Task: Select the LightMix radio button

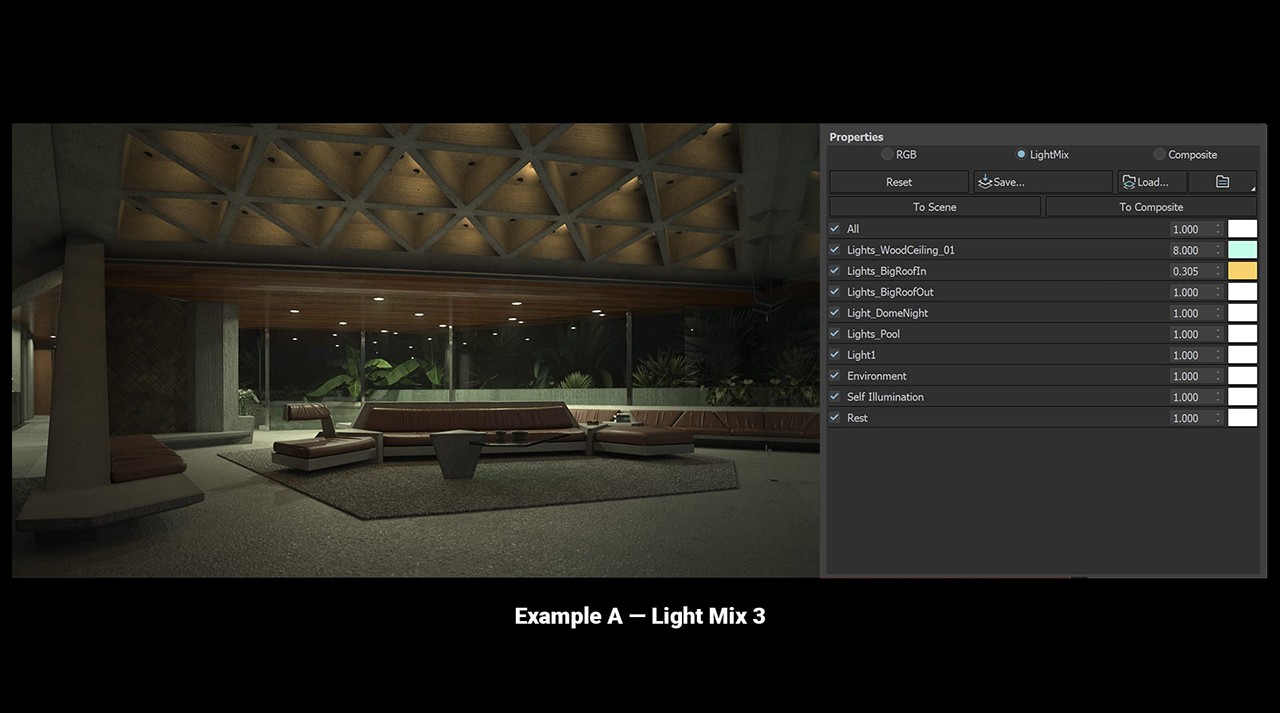Action: click(1021, 154)
